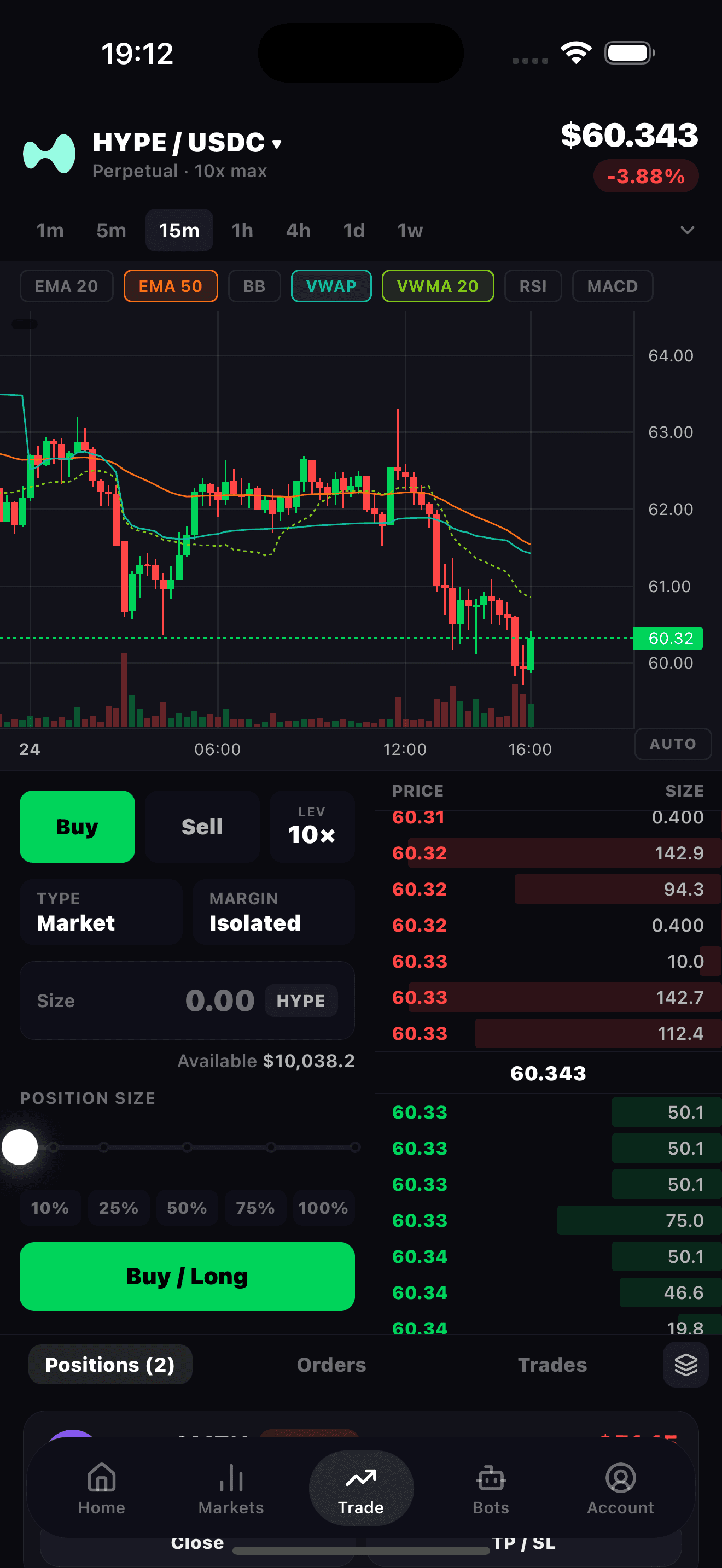This screenshot has width=722, height=1568.
Task: Tap the Wi-Fi status icon
Action: pyautogui.click(x=577, y=53)
